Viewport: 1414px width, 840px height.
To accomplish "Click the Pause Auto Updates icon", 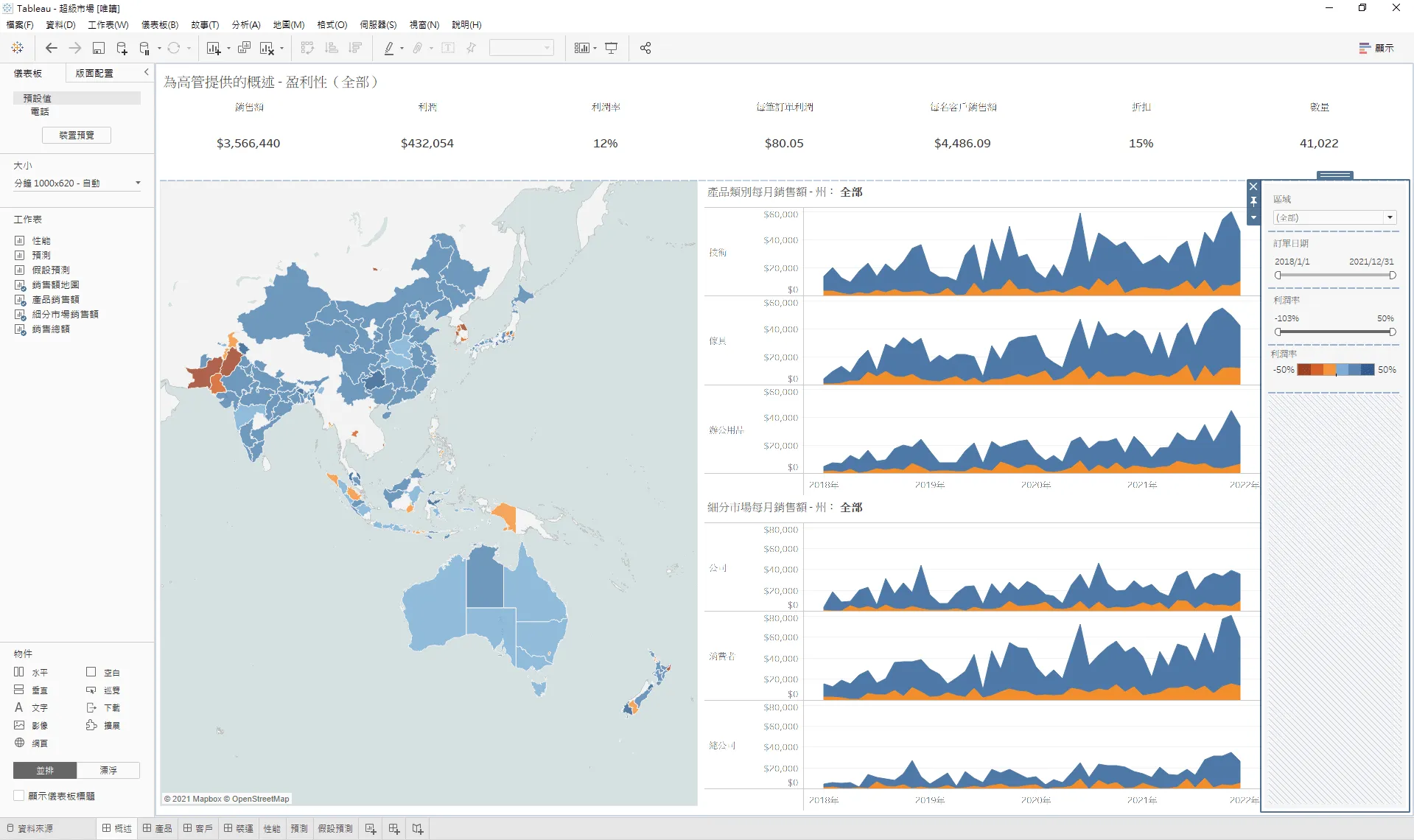I will (x=144, y=48).
